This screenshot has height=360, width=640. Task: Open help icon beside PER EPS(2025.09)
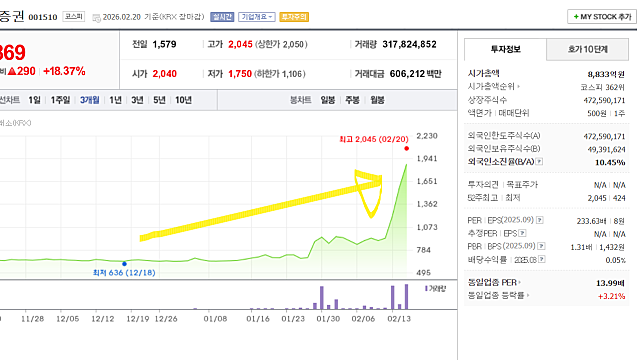[540, 220]
